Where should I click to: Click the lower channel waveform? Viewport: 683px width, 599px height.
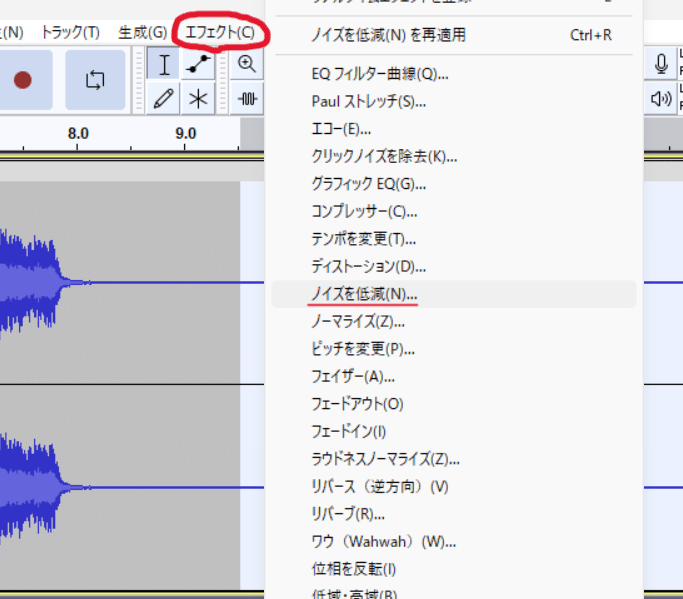tap(132, 487)
